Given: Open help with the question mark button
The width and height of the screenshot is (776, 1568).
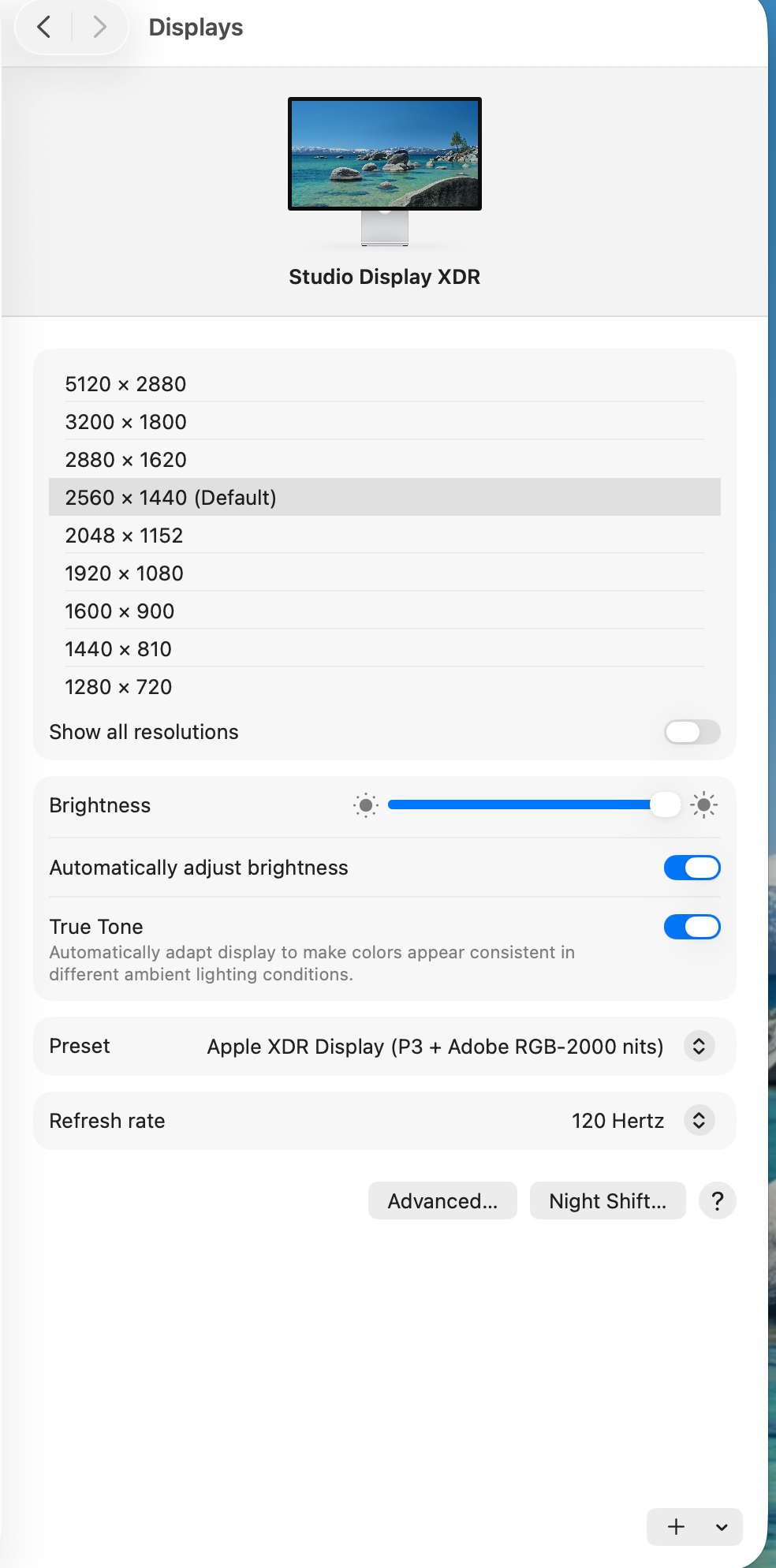Looking at the screenshot, I should [718, 1200].
